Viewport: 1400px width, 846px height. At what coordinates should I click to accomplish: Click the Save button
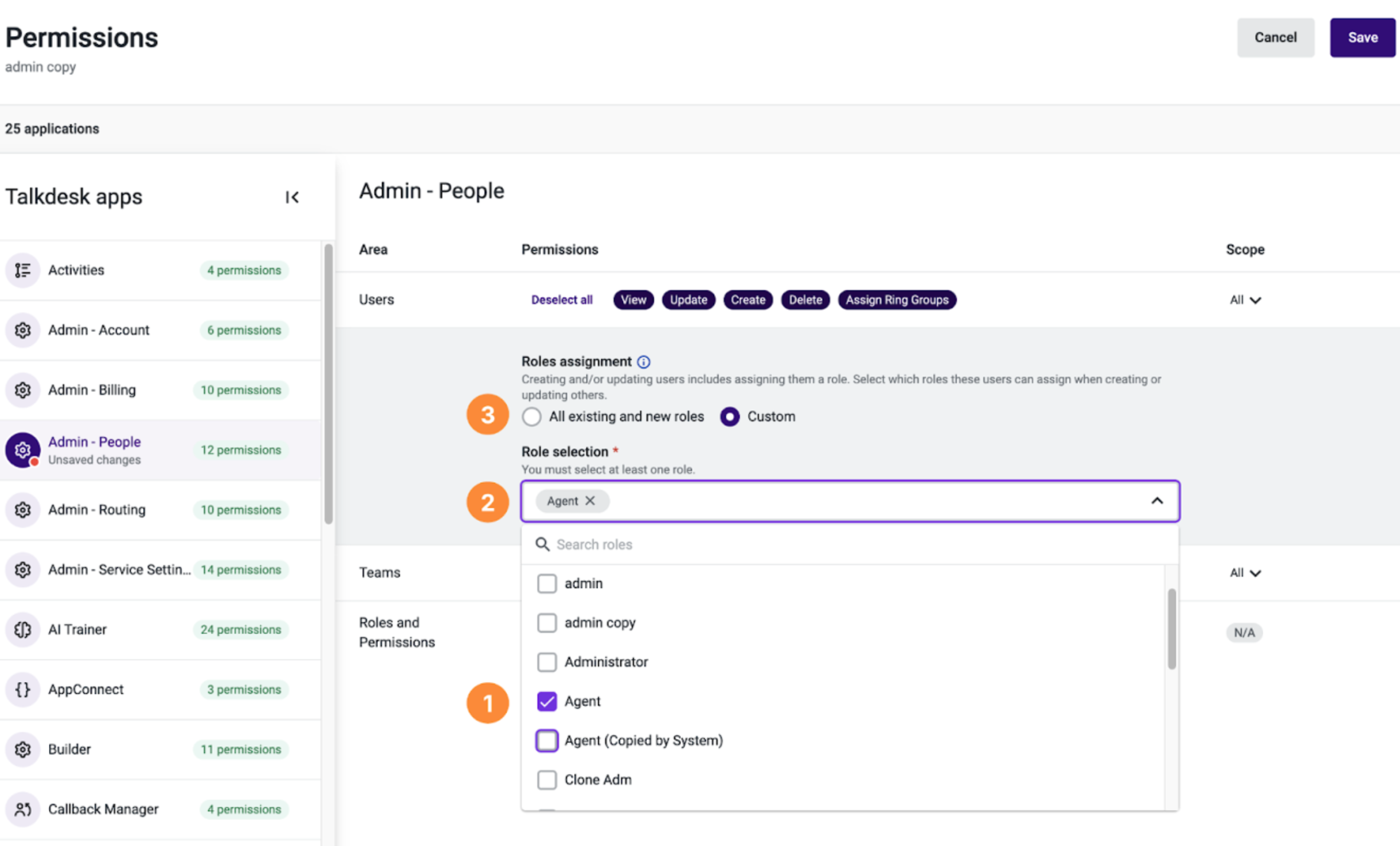click(x=1362, y=38)
